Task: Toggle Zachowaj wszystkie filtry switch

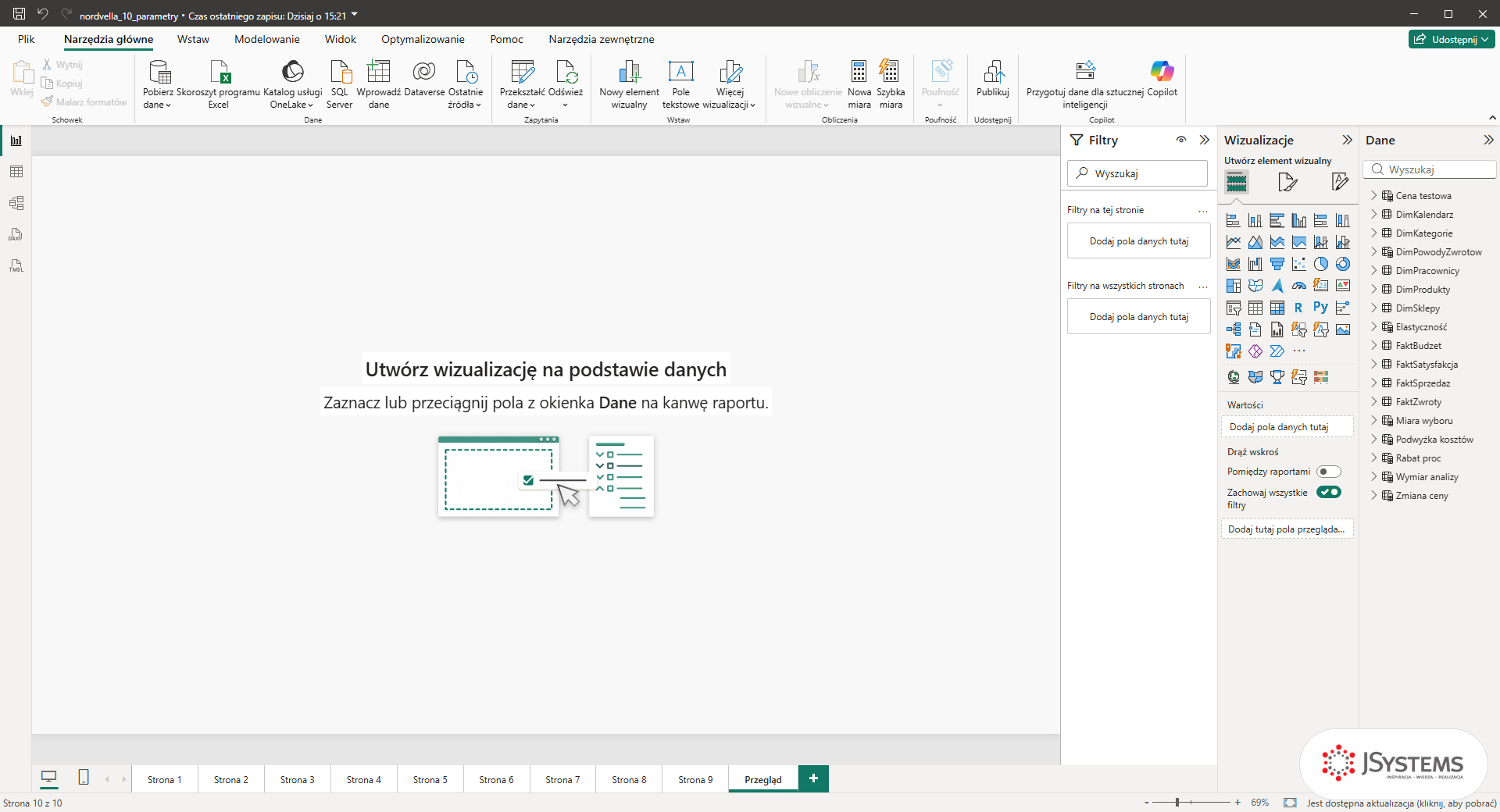Action: click(1328, 492)
